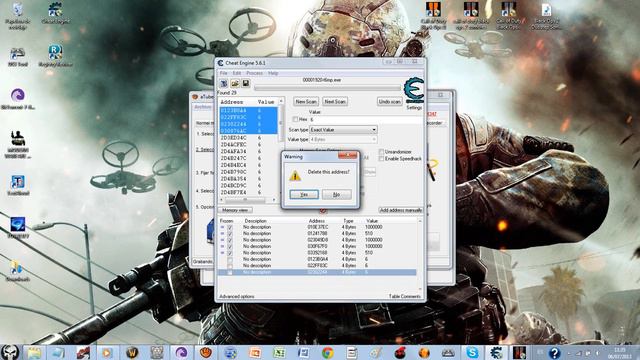Viewport: 640px width, 360px height.
Task: Click value 1000000 of the 010E37EC row
Action: click(x=373, y=227)
